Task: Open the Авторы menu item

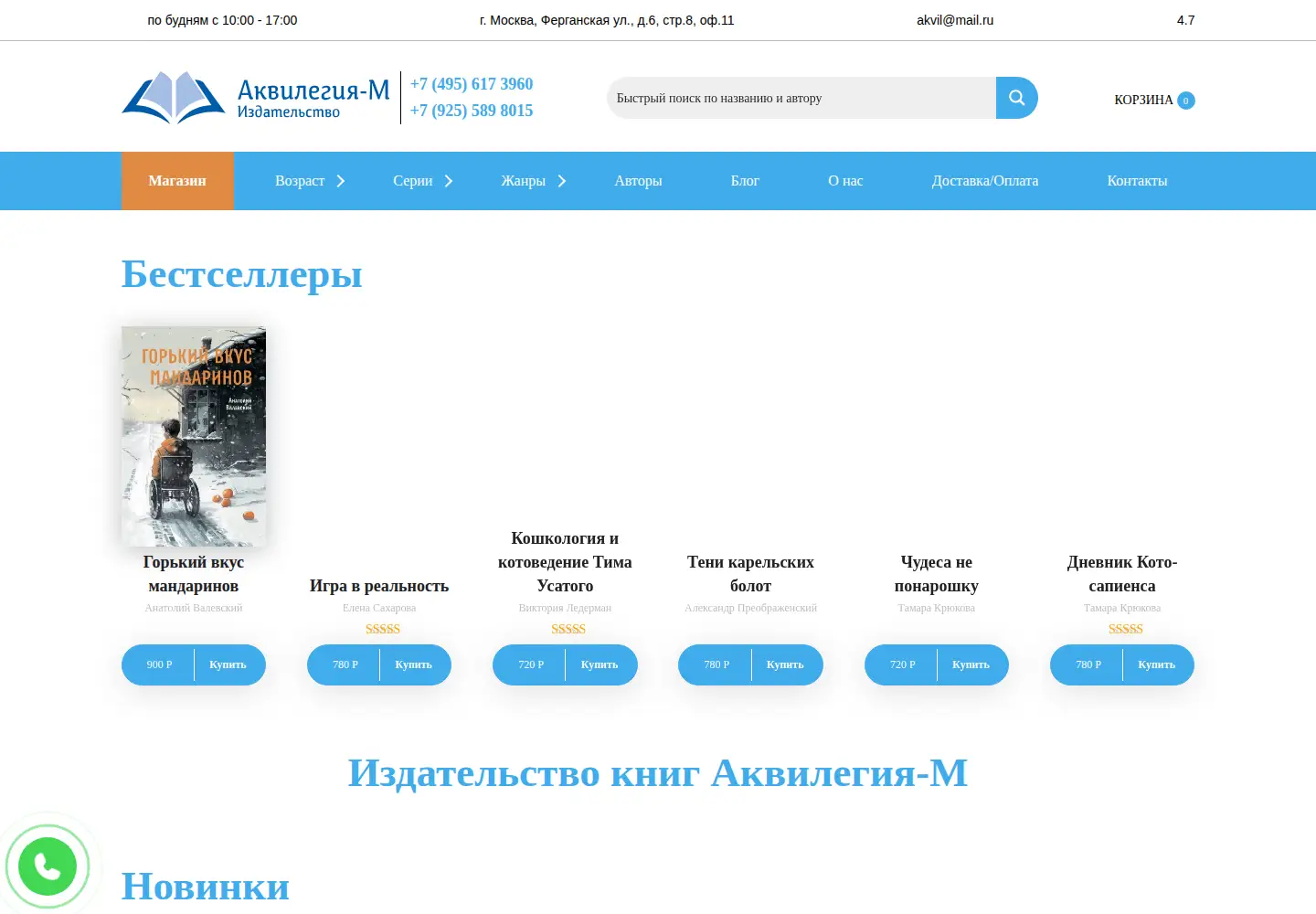Action: tap(638, 181)
